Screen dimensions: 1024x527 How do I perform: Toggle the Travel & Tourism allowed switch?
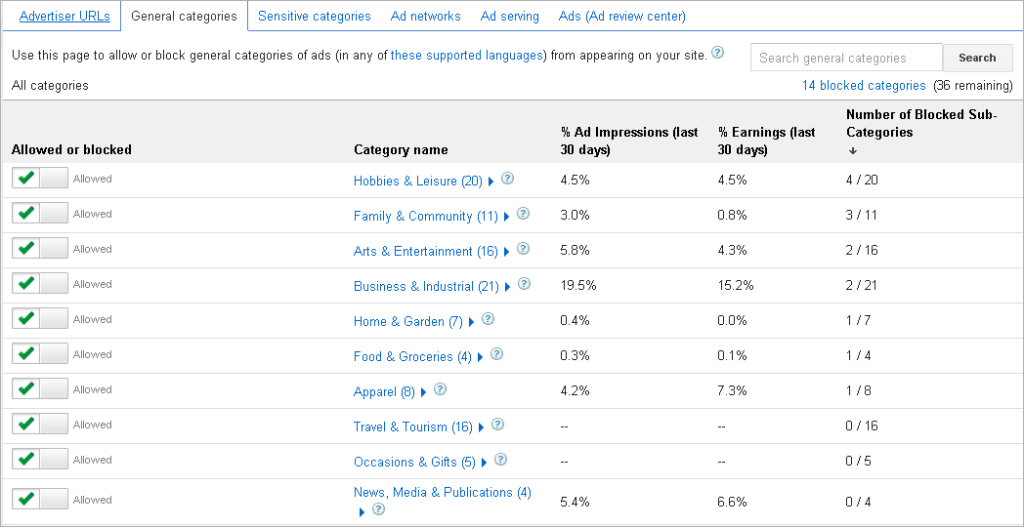[40, 425]
